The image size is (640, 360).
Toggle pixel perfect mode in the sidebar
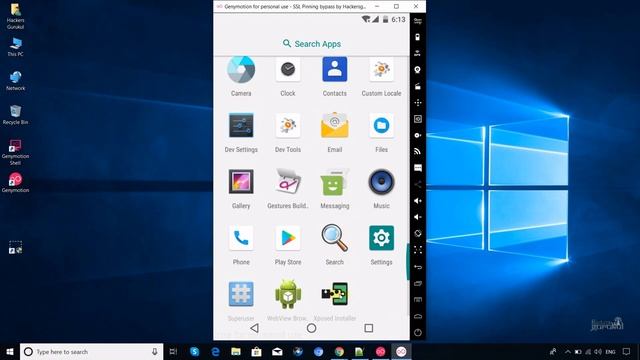point(418,250)
